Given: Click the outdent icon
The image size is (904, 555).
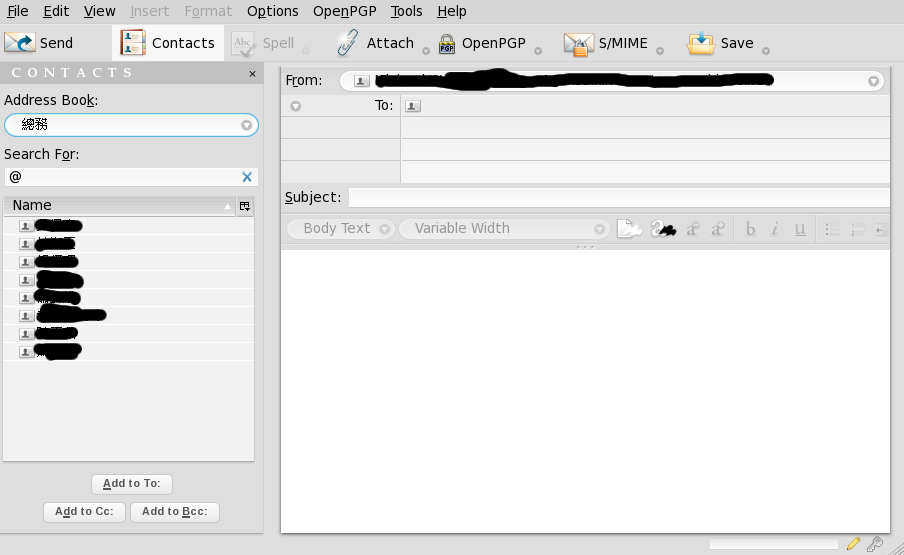Looking at the screenshot, I should pos(882,229).
